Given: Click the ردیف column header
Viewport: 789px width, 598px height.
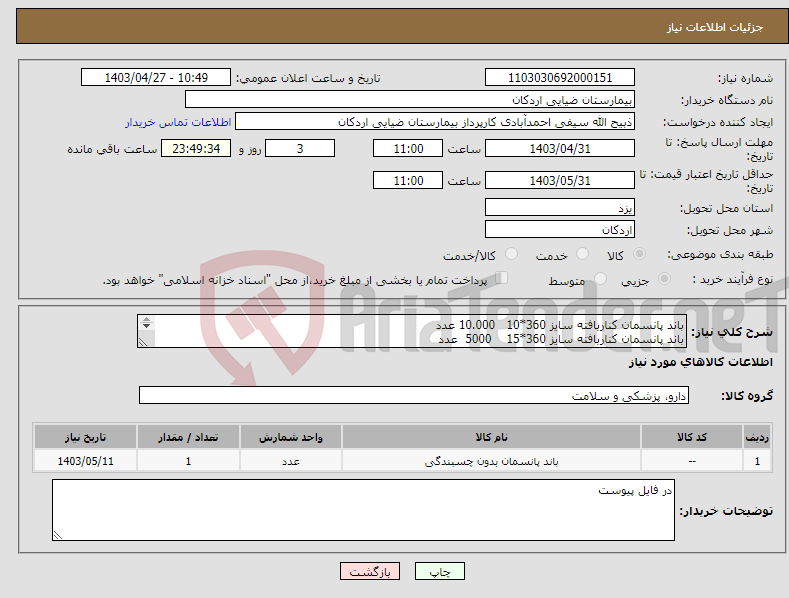Looking at the screenshot, I should [x=757, y=437].
